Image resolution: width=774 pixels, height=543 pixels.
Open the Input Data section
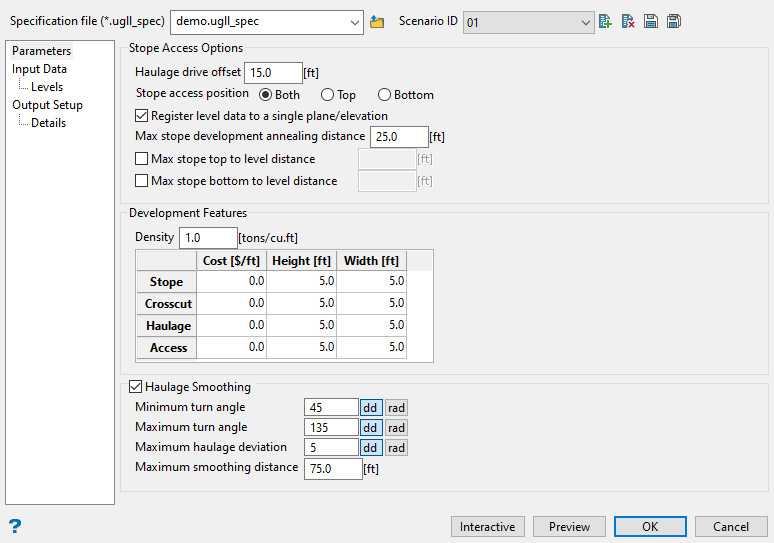pos(40,69)
